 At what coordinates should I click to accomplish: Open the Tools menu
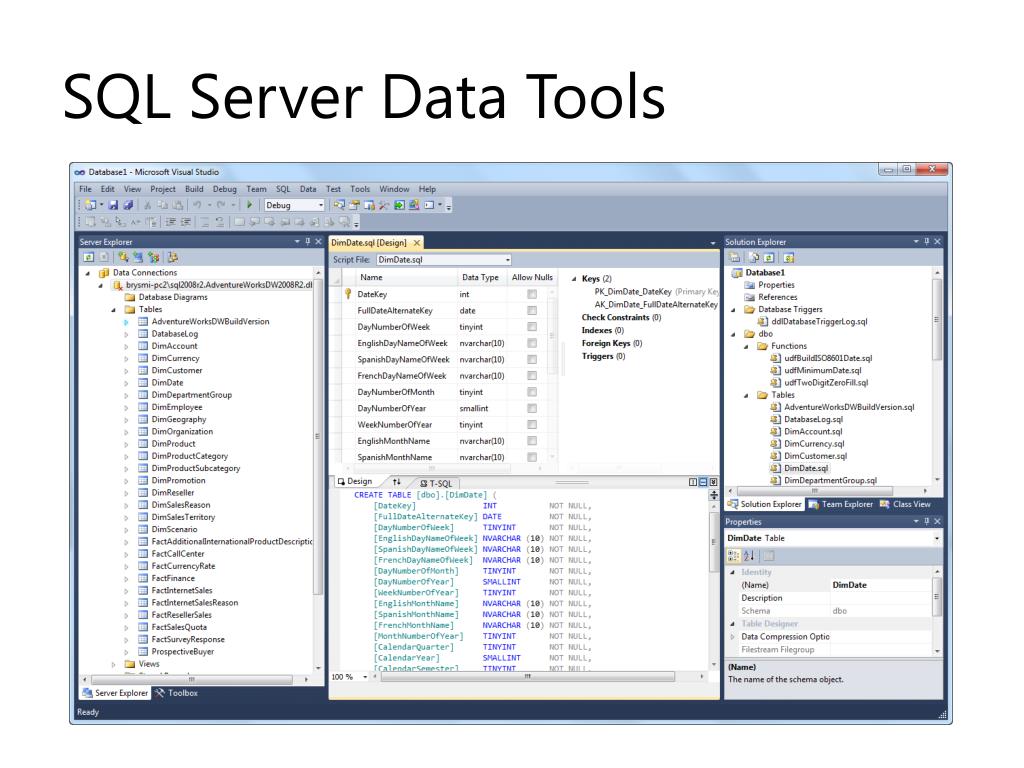[x=360, y=189]
